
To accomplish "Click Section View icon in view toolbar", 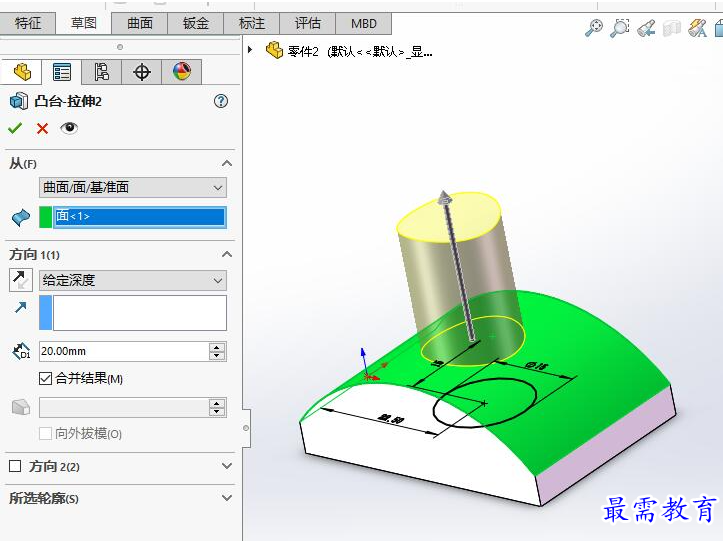I will (x=672, y=28).
